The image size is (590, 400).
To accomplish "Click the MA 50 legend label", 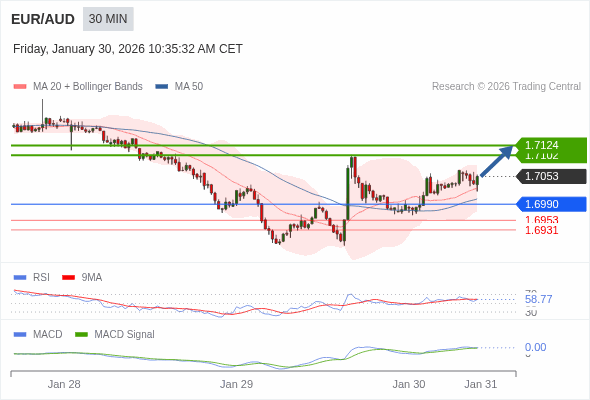I will (x=189, y=87).
